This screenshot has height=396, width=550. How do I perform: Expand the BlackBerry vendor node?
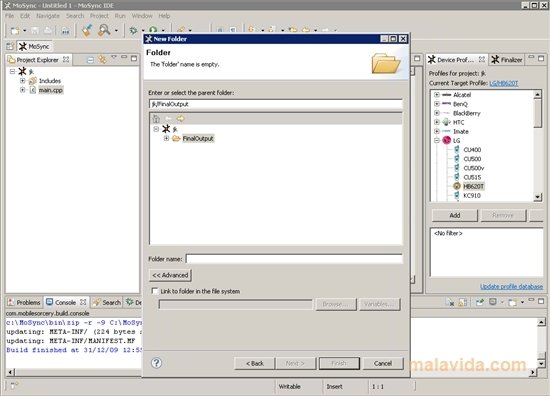pyautogui.click(x=437, y=113)
